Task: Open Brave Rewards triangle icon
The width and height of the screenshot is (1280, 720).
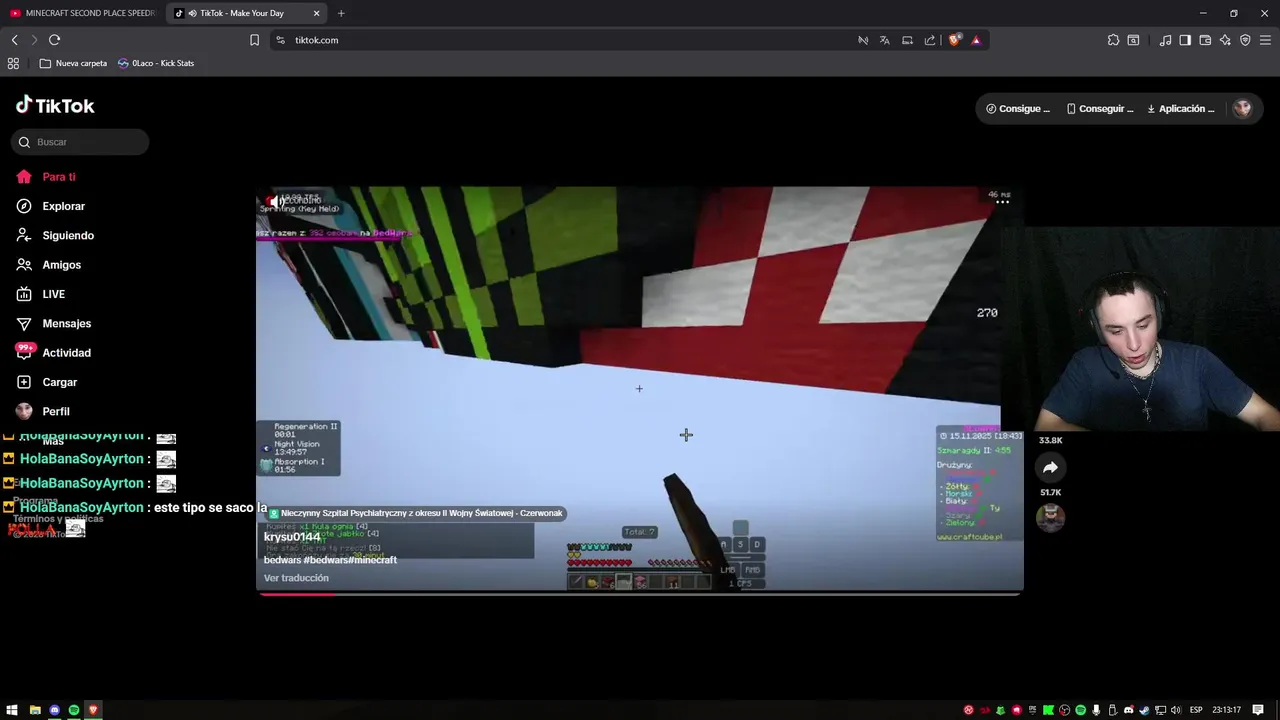Action: [x=976, y=40]
